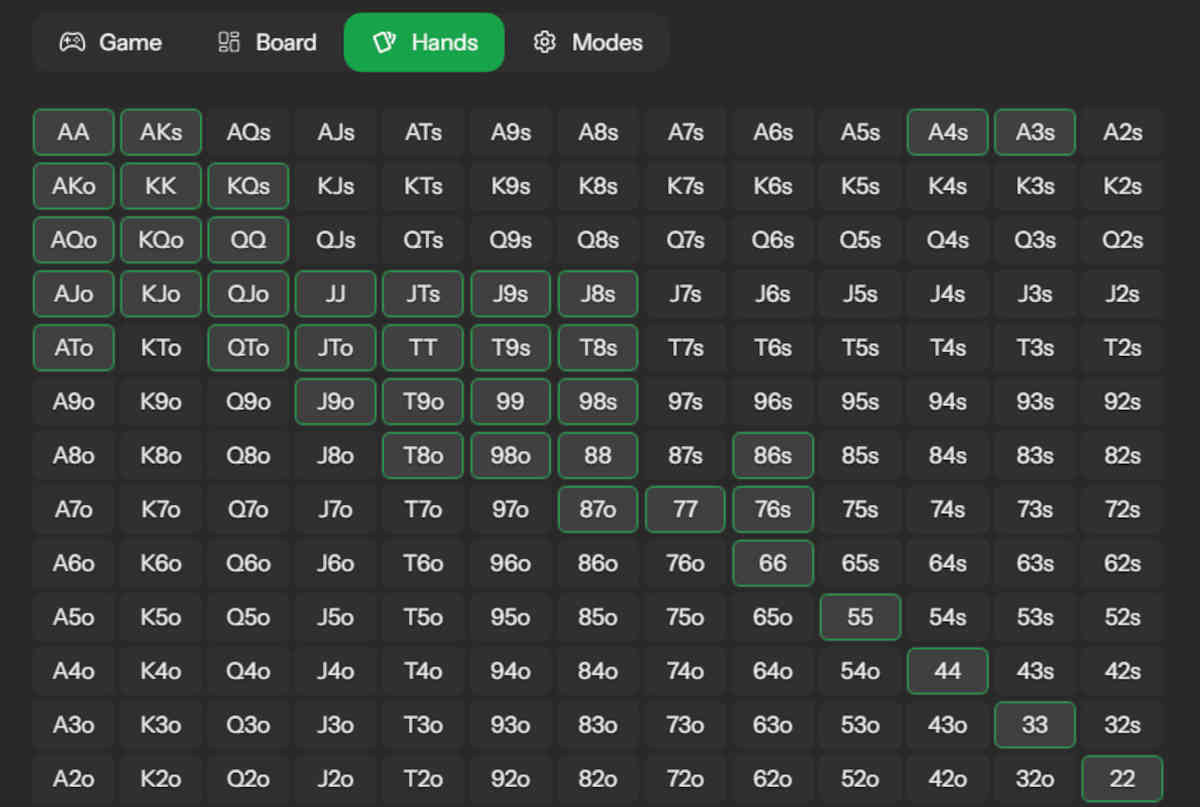Image resolution: width=1200 pixels, height=807 pixels.
Task: Deselect the 22 pocket pair
Action: (x=1122, y=778)
